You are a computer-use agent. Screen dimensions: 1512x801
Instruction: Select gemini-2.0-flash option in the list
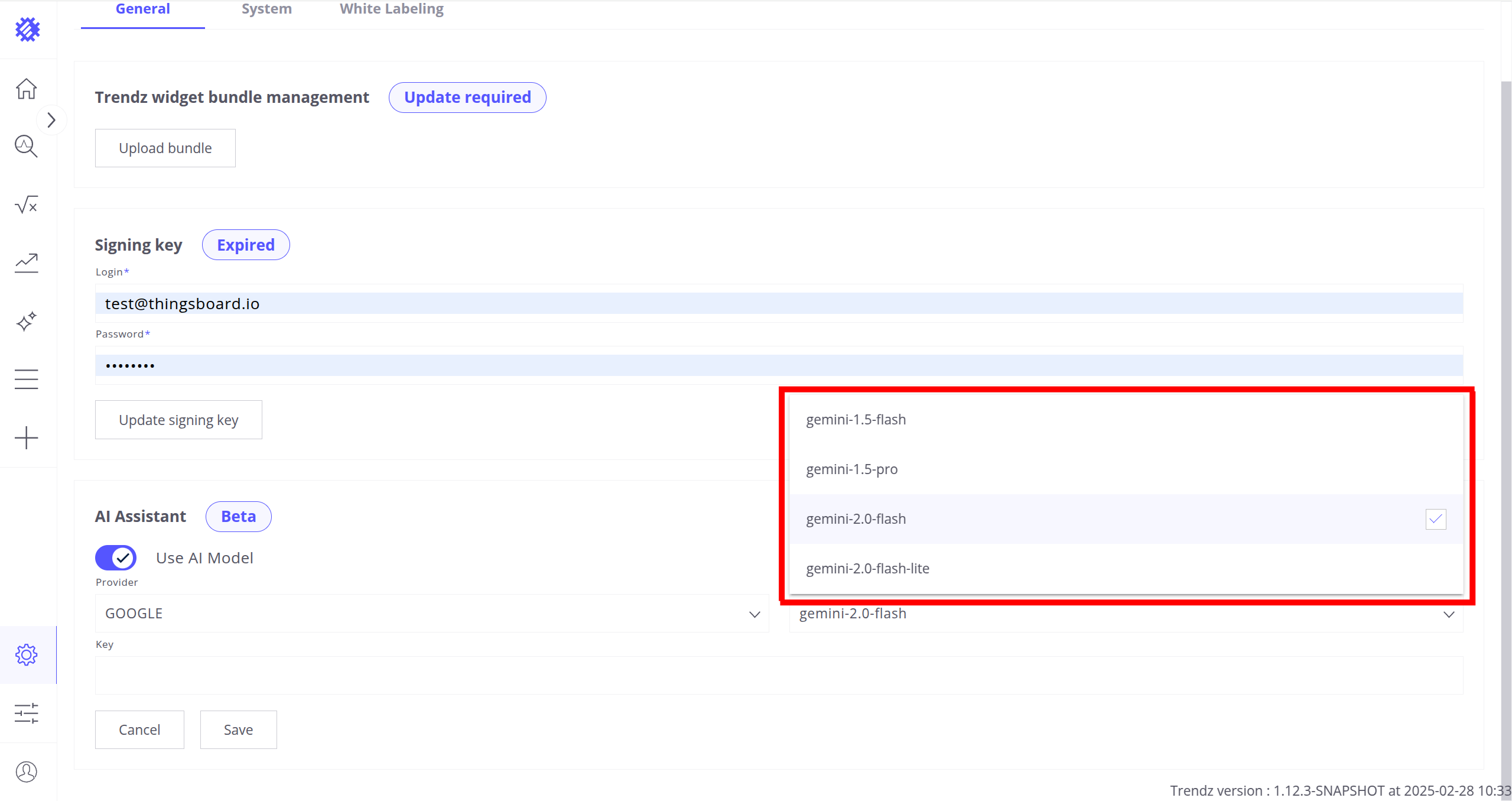click(1126, 519)
